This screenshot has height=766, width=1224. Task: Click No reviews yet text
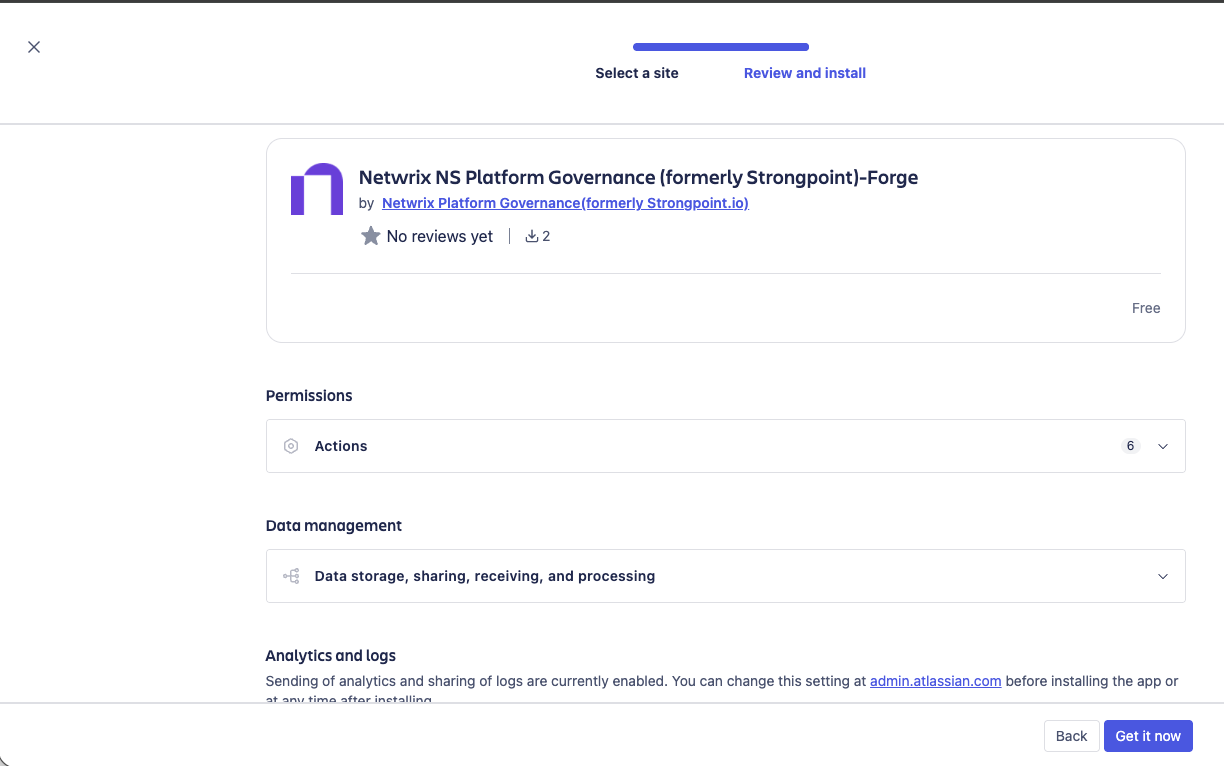point(439,235)
